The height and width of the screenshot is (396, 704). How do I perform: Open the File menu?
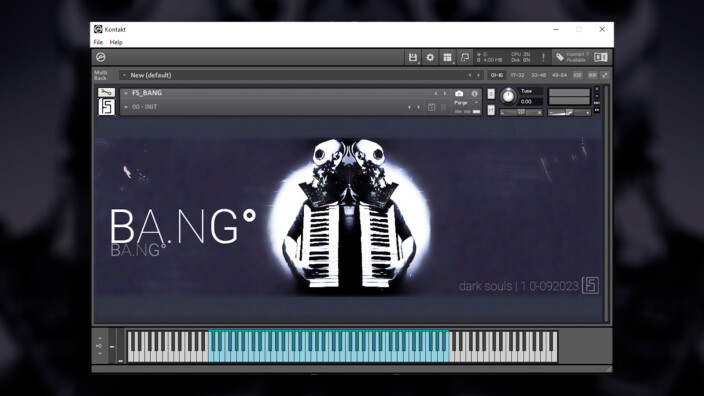(x=98, y=42)
